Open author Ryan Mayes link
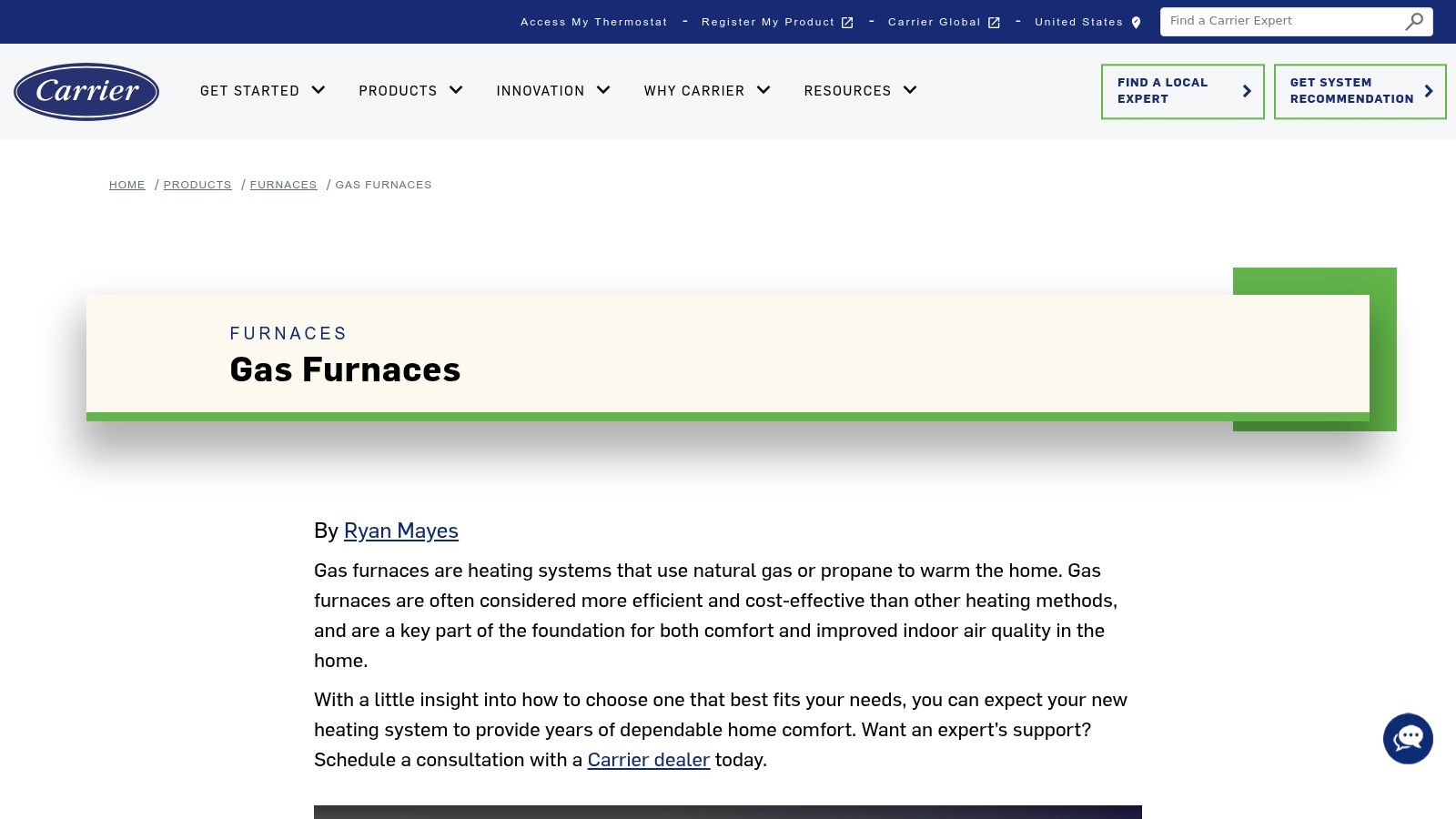This screenshot has width=1456, height=819. click(x=401, y=531)
